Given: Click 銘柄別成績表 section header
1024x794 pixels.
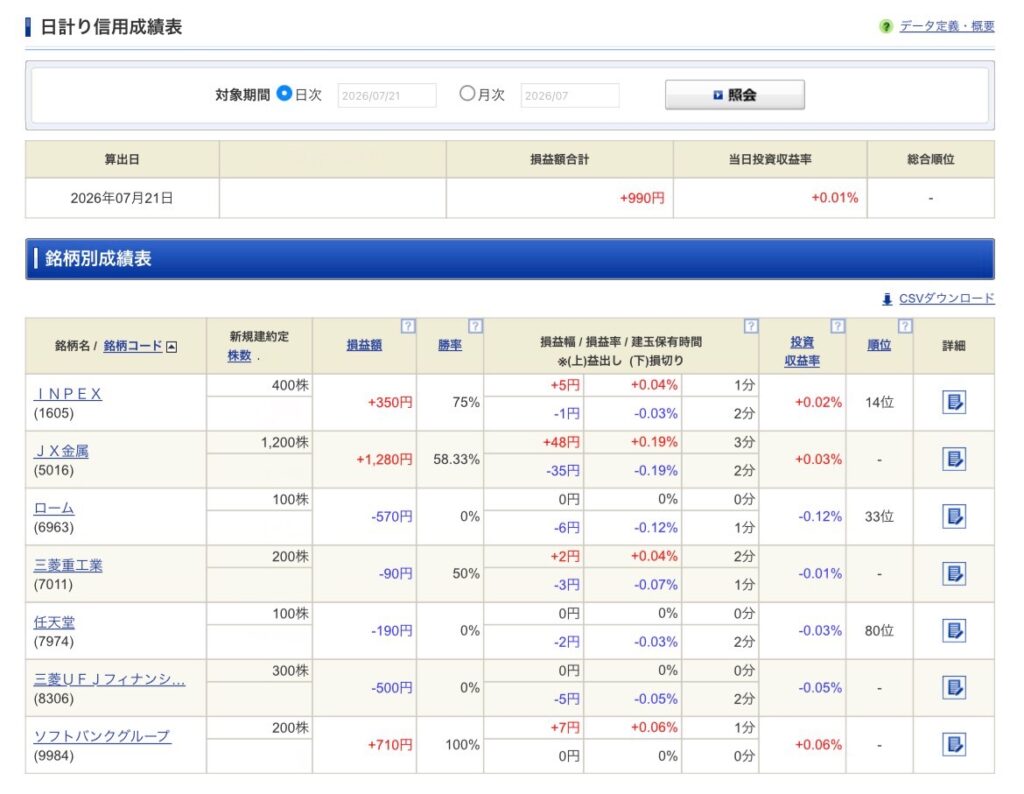Looking at the screenshot, I should (x=509, y=259).
